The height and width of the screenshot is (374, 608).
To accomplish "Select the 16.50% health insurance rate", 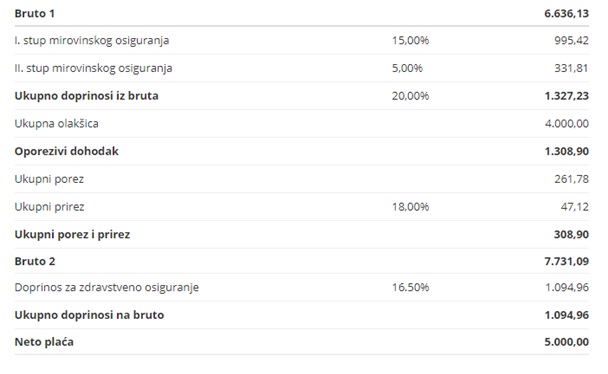I will [x=410, y=287].
